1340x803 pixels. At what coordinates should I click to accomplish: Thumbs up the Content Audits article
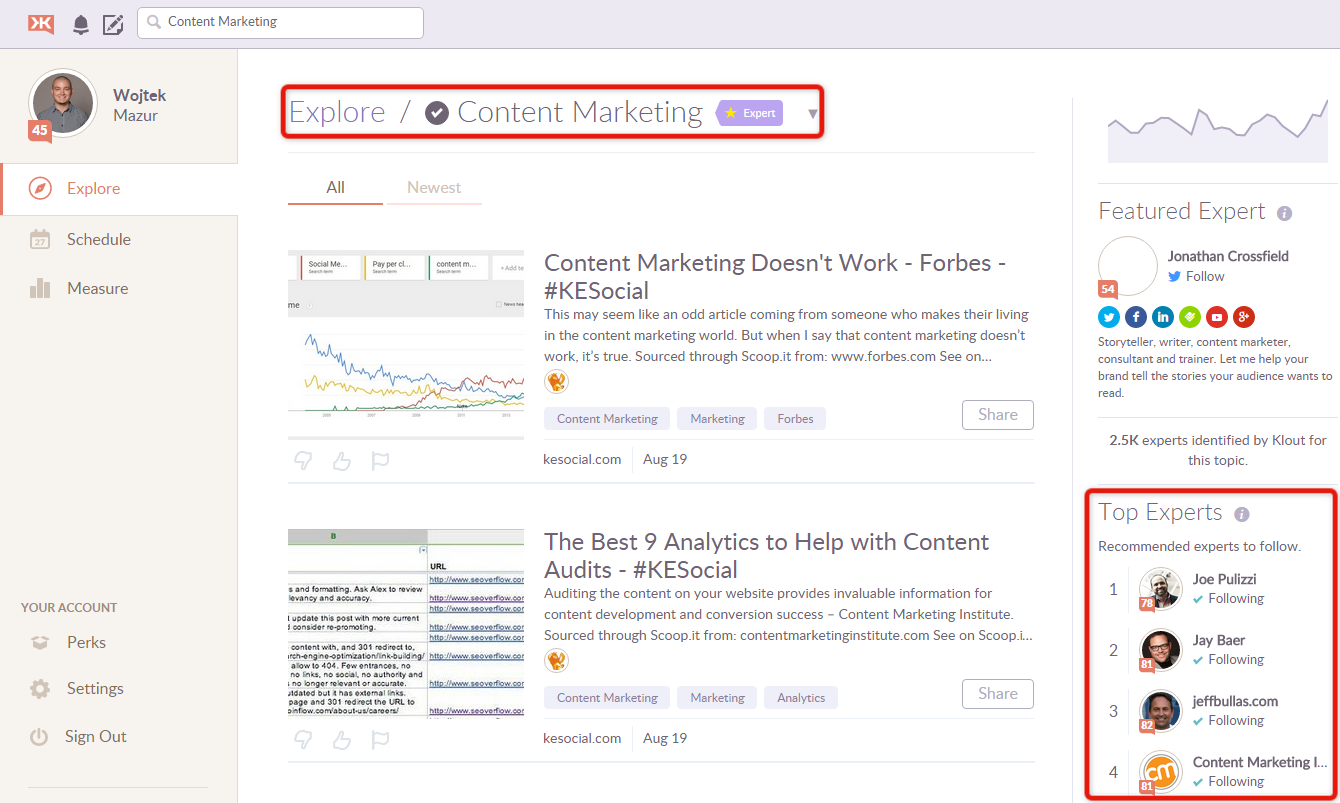(x=341, y=740)
